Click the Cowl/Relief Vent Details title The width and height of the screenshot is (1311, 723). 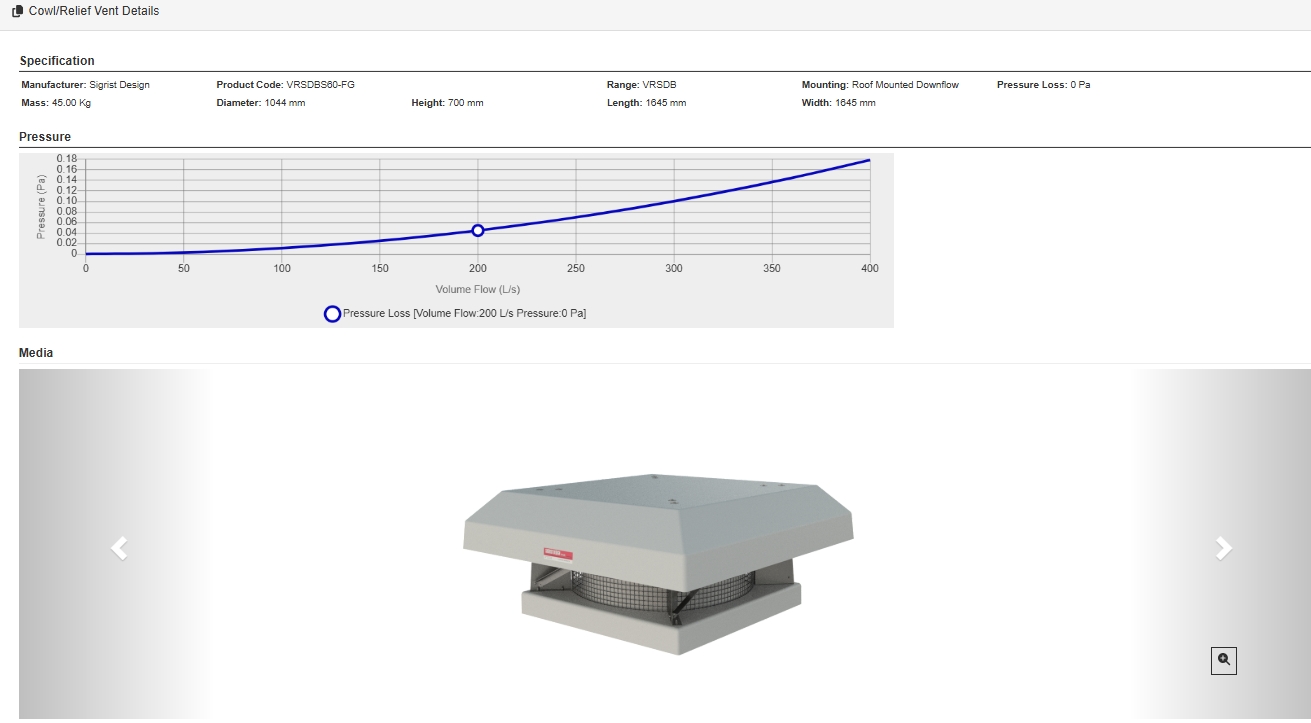point(93,11)
